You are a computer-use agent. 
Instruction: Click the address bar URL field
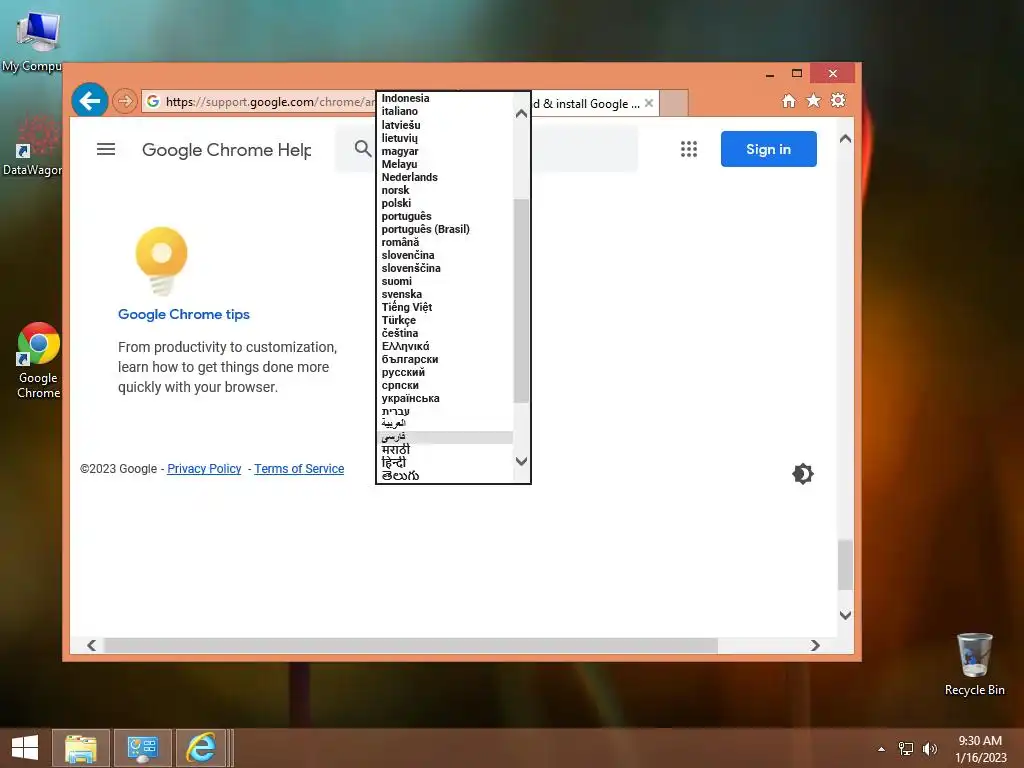click(258, 101)
